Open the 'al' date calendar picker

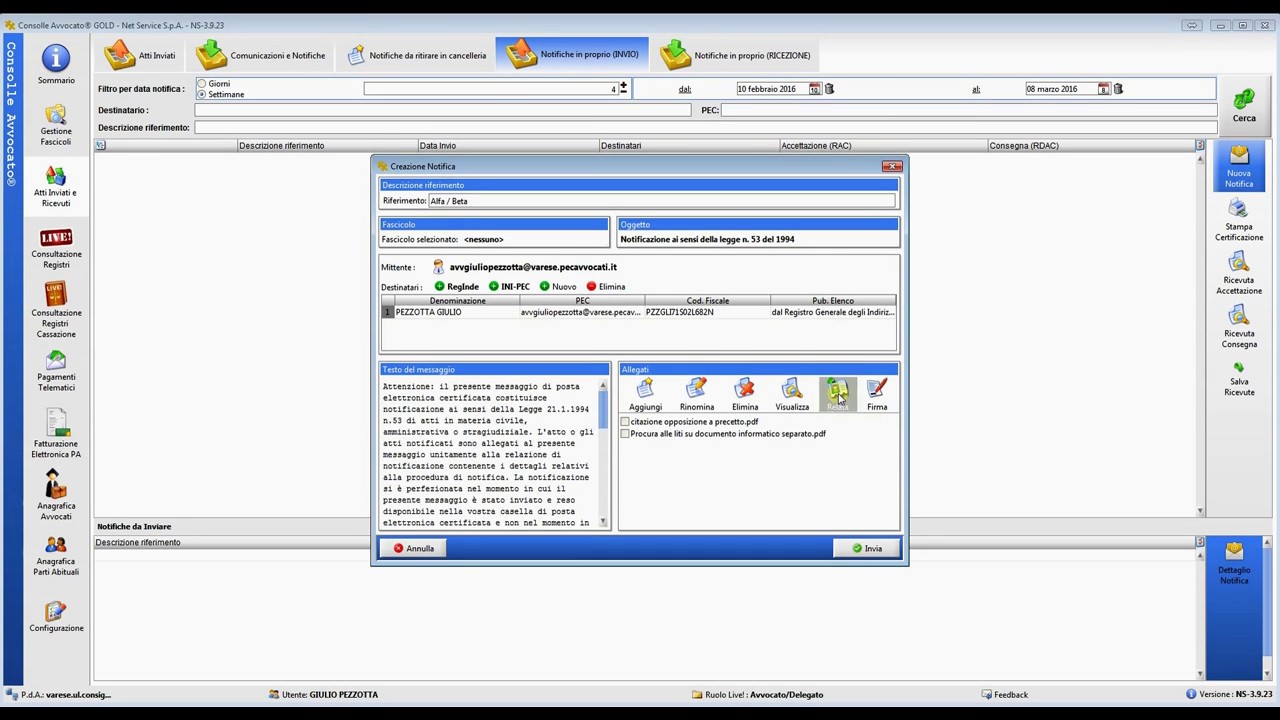tap(1104, 89)
